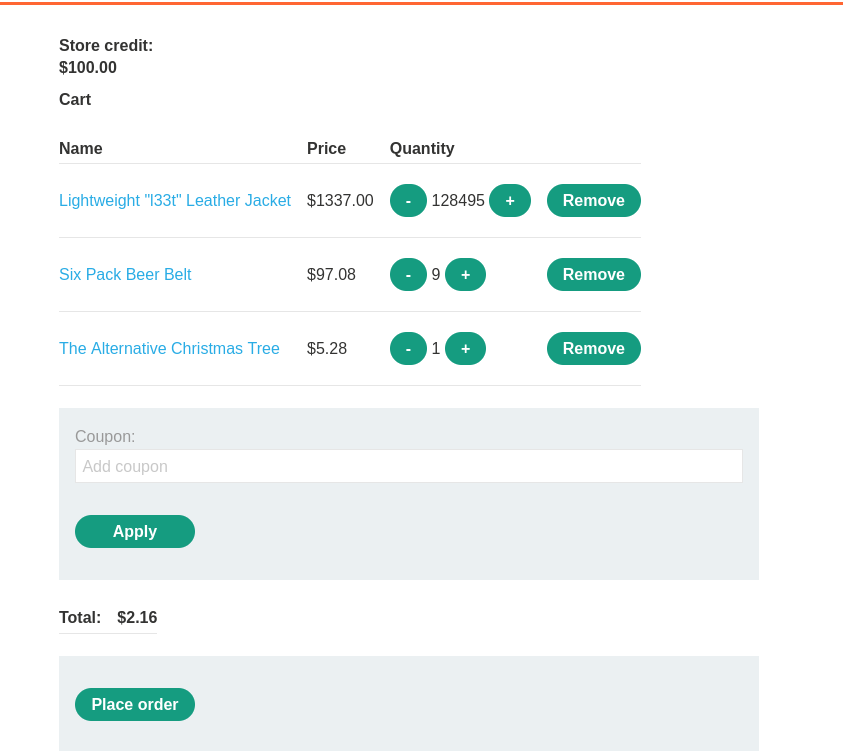View The Alternative Christmas Tree product
This screenshot has width=843, height=751.
point(169,349)
